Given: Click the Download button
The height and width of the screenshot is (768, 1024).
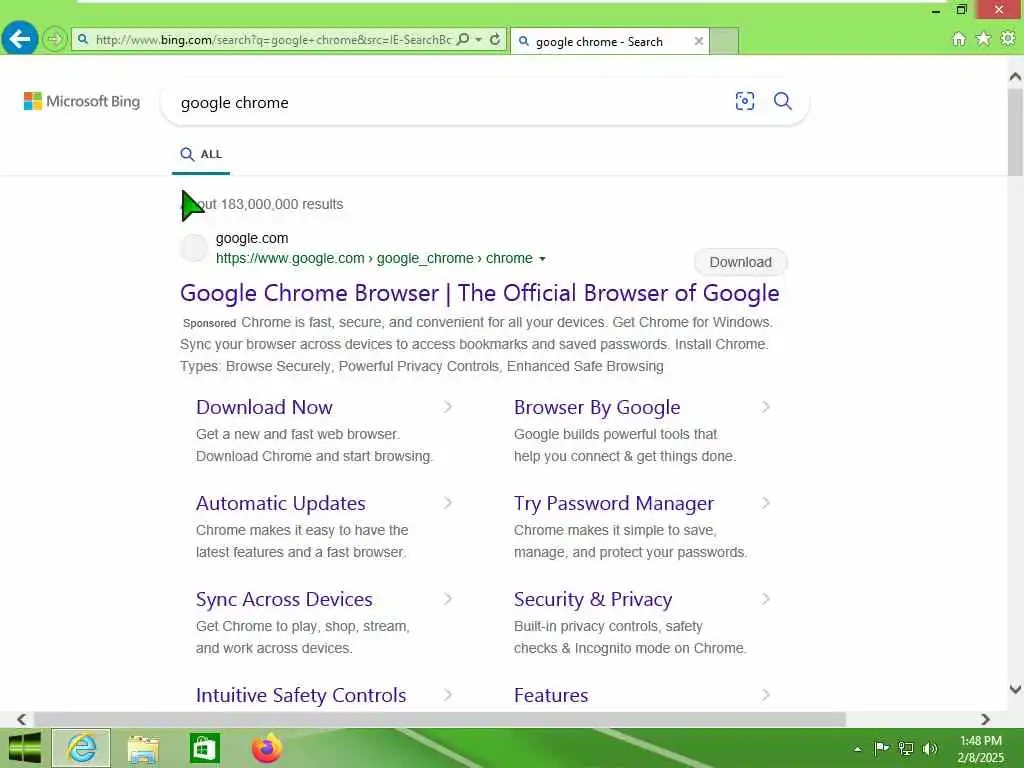Looking at the screenshot, I should (x=741, y=262).
